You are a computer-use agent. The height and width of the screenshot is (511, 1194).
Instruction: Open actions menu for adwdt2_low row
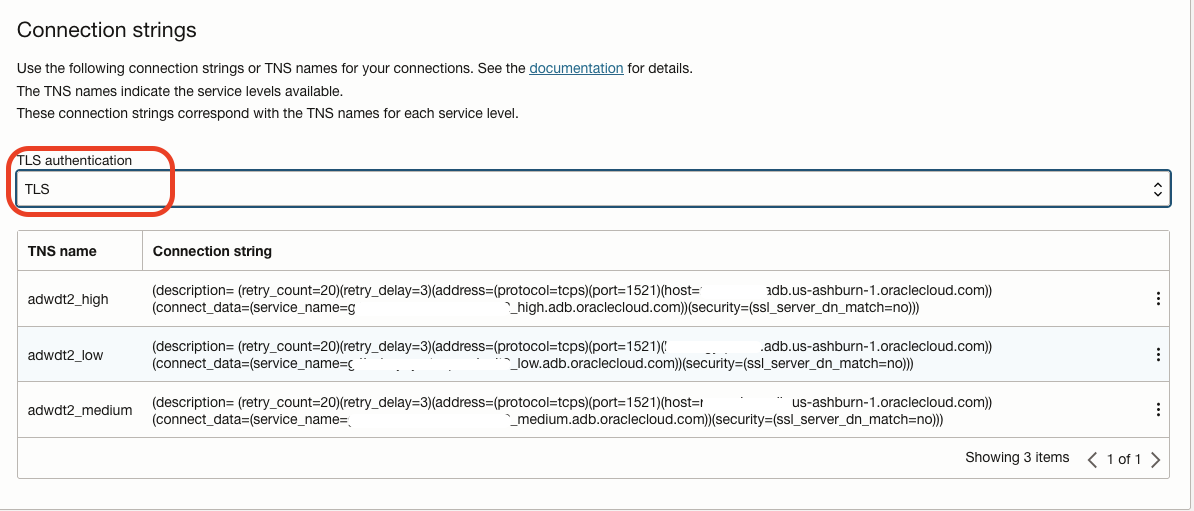1158,355
